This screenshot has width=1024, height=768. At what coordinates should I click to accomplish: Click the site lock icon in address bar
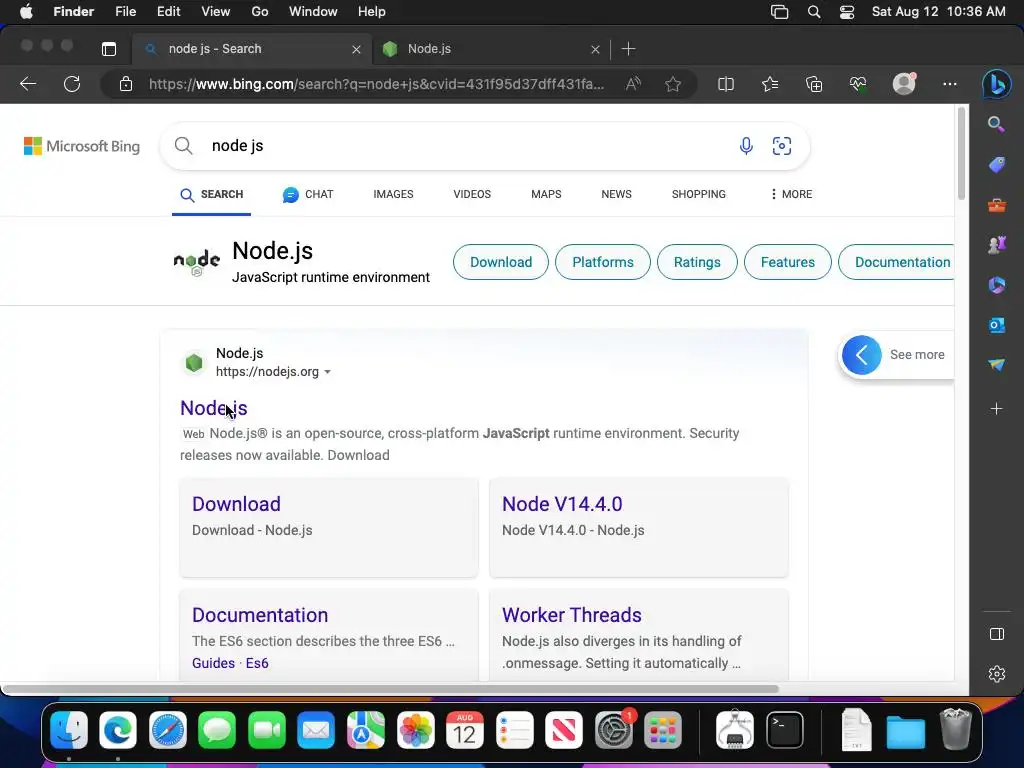tap(126, 84)
